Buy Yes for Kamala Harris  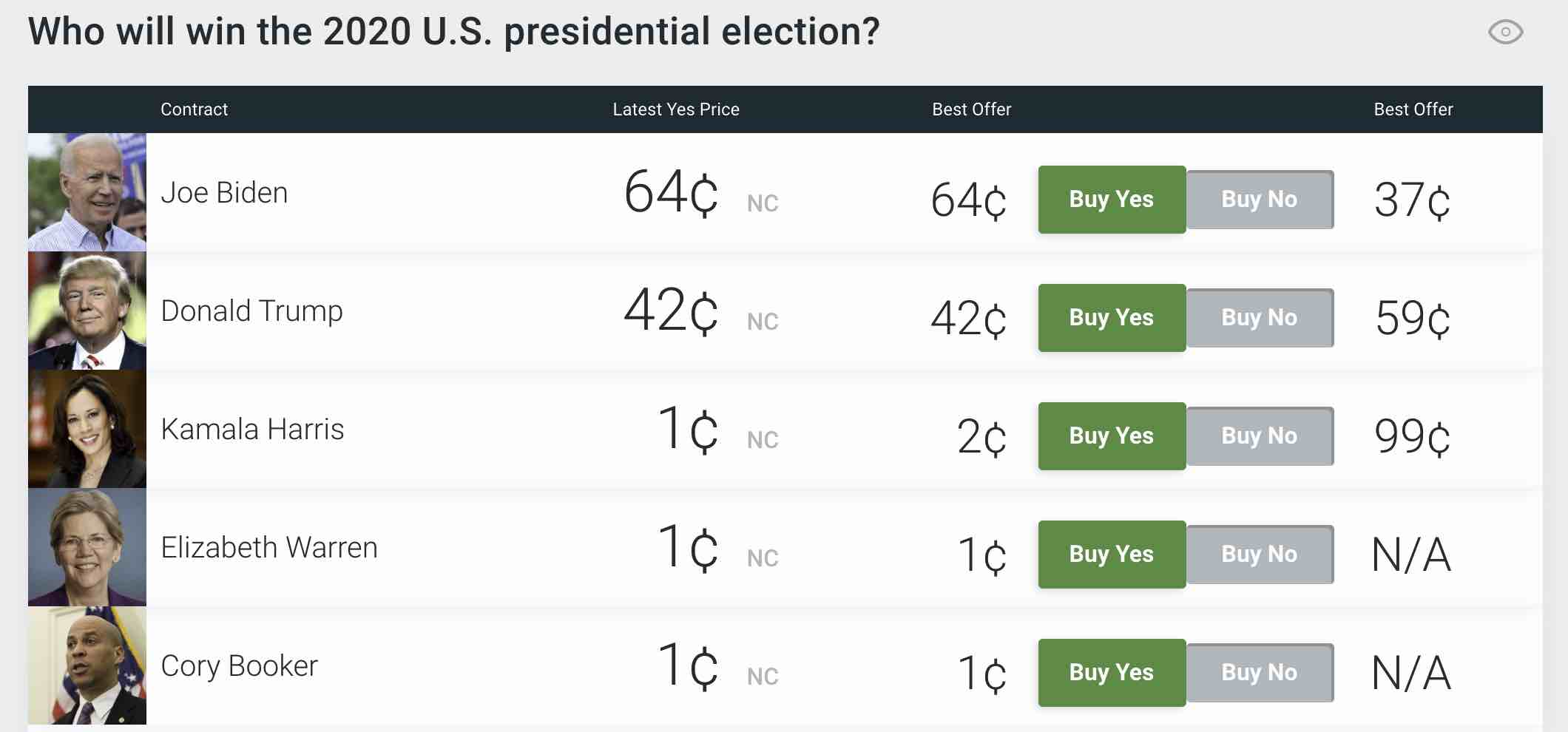(x=1112, y=436)
